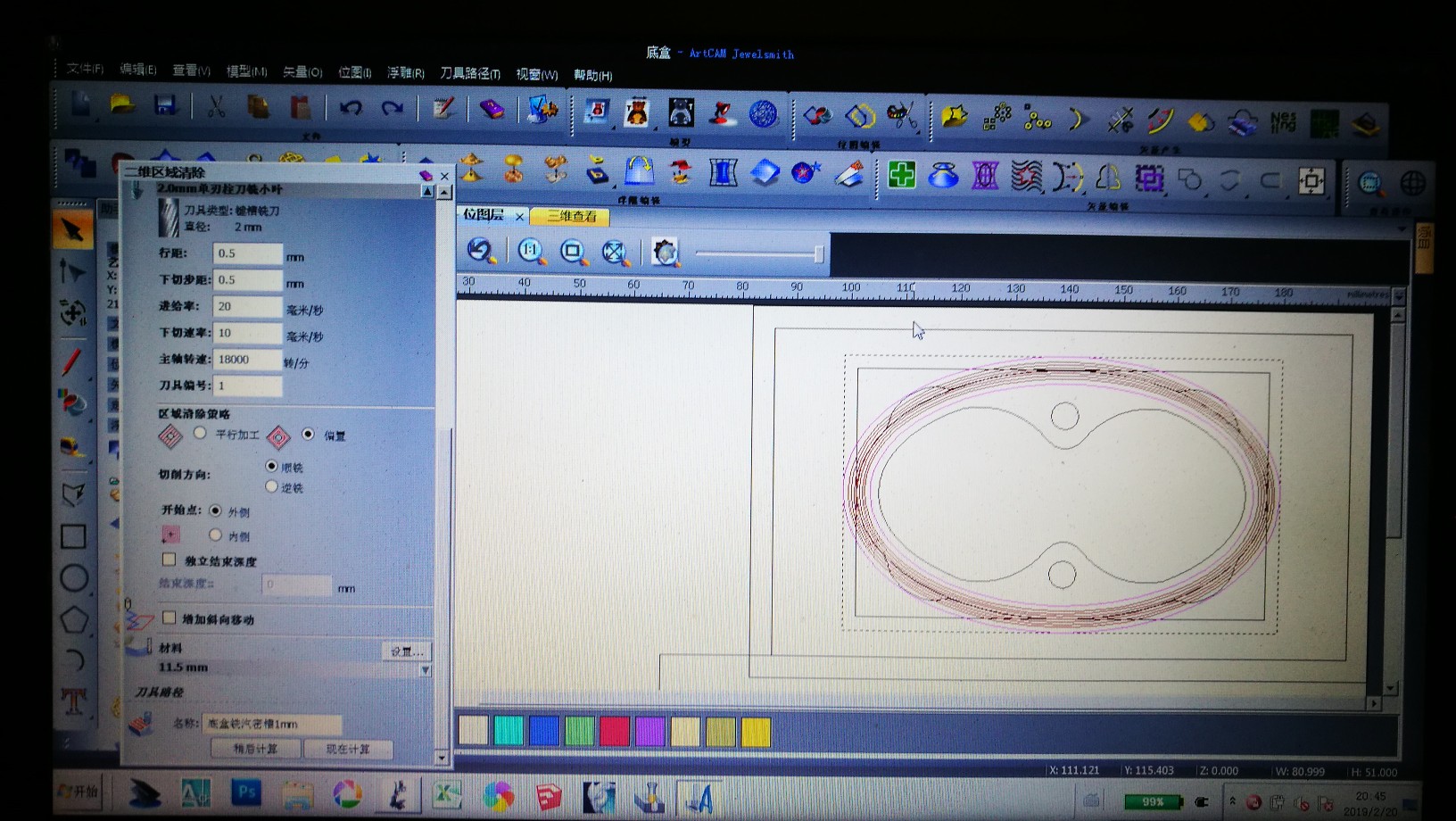Click the green cross vector icon

click(902, 174)
